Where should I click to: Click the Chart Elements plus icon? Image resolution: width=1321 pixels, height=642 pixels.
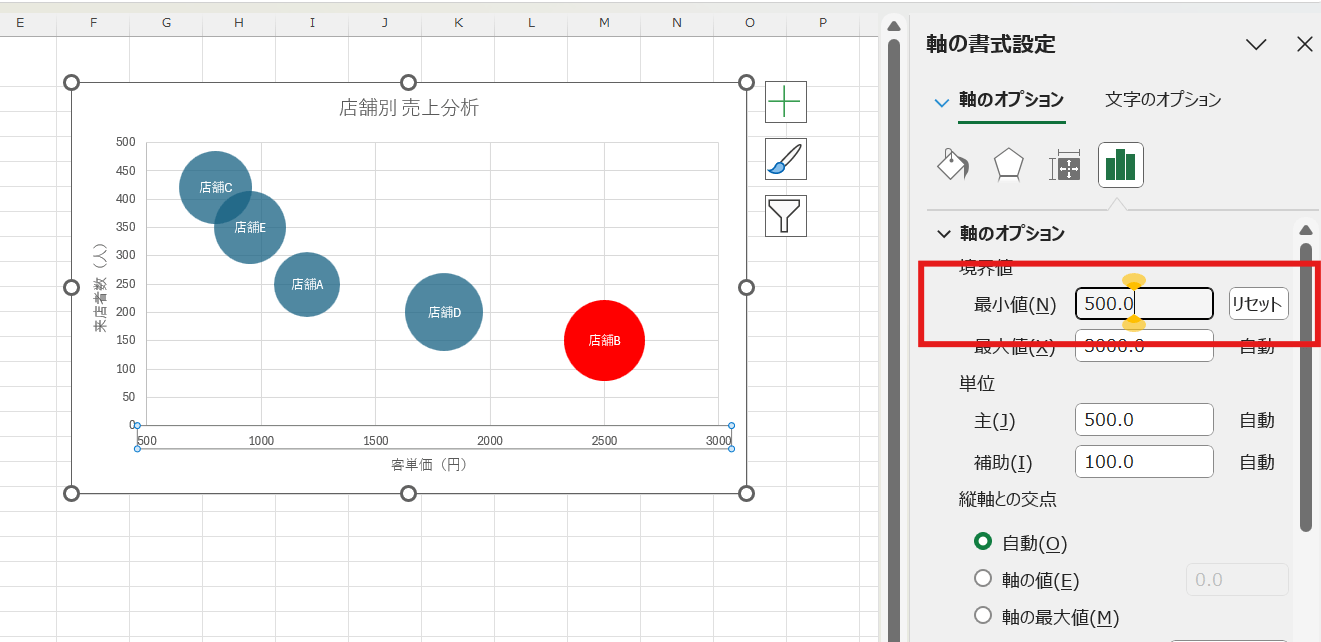(x=784, y=101)
